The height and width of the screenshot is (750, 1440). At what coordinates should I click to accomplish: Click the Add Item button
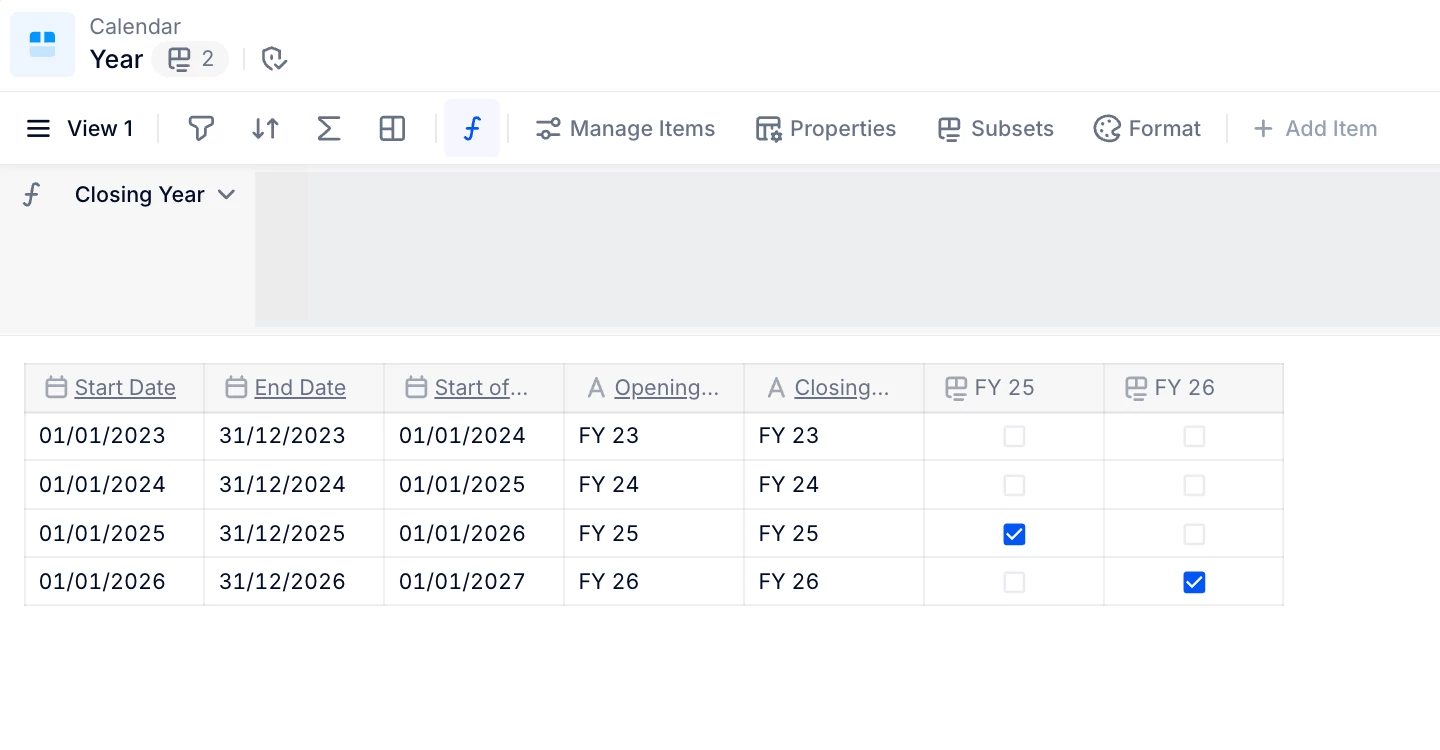pyautogui.click(x=1315, y=129)
